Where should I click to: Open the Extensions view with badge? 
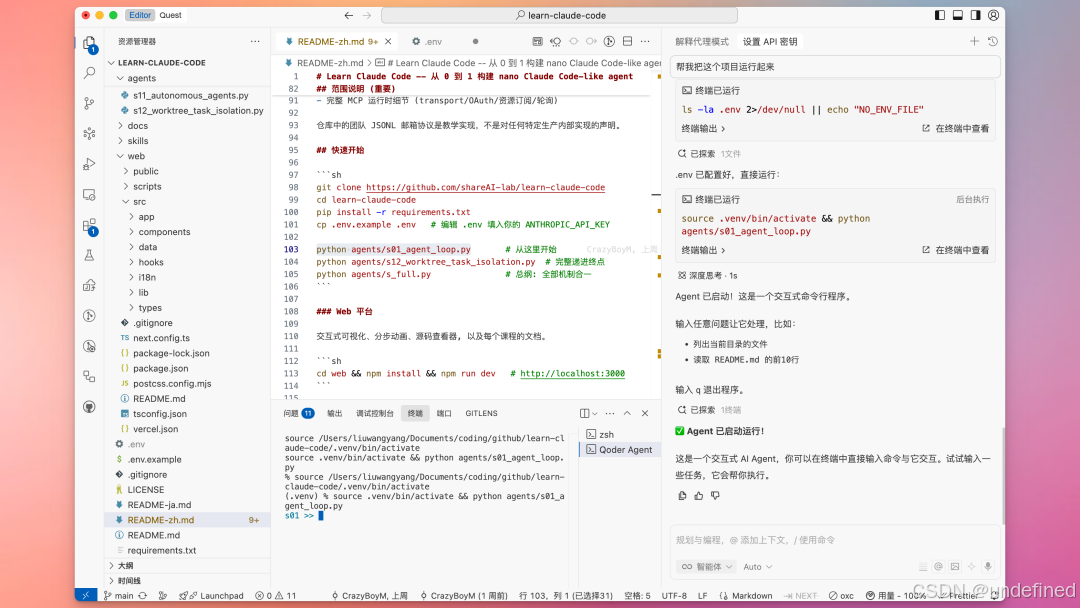pos(89,226)
